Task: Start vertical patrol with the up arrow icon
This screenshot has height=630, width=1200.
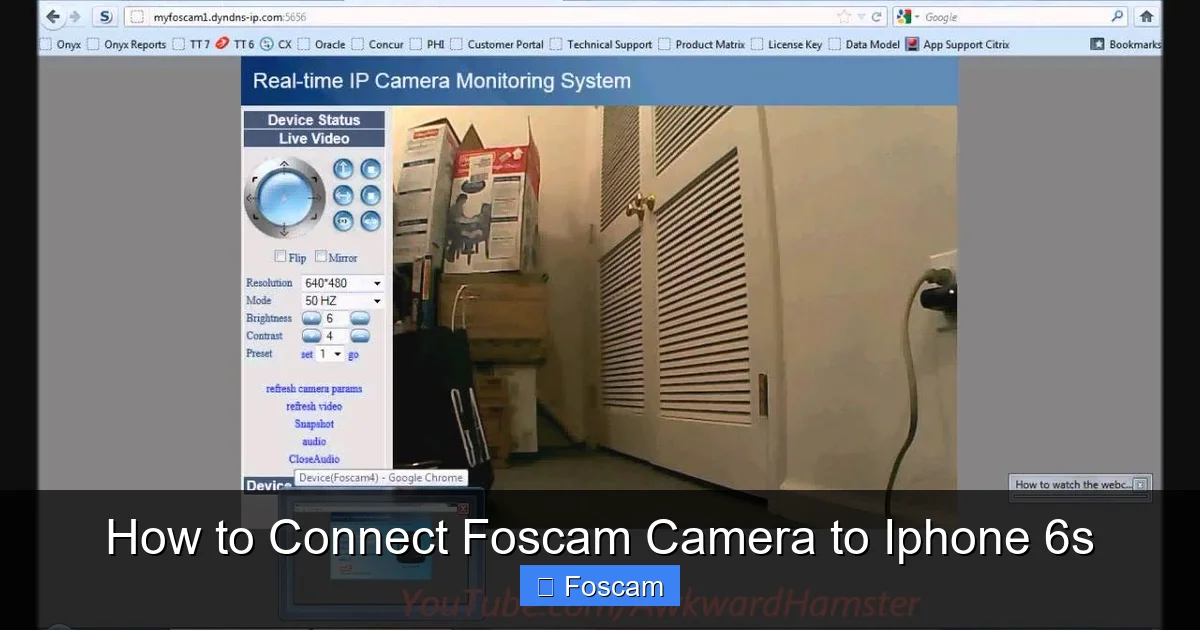Action: pos(342,169)
